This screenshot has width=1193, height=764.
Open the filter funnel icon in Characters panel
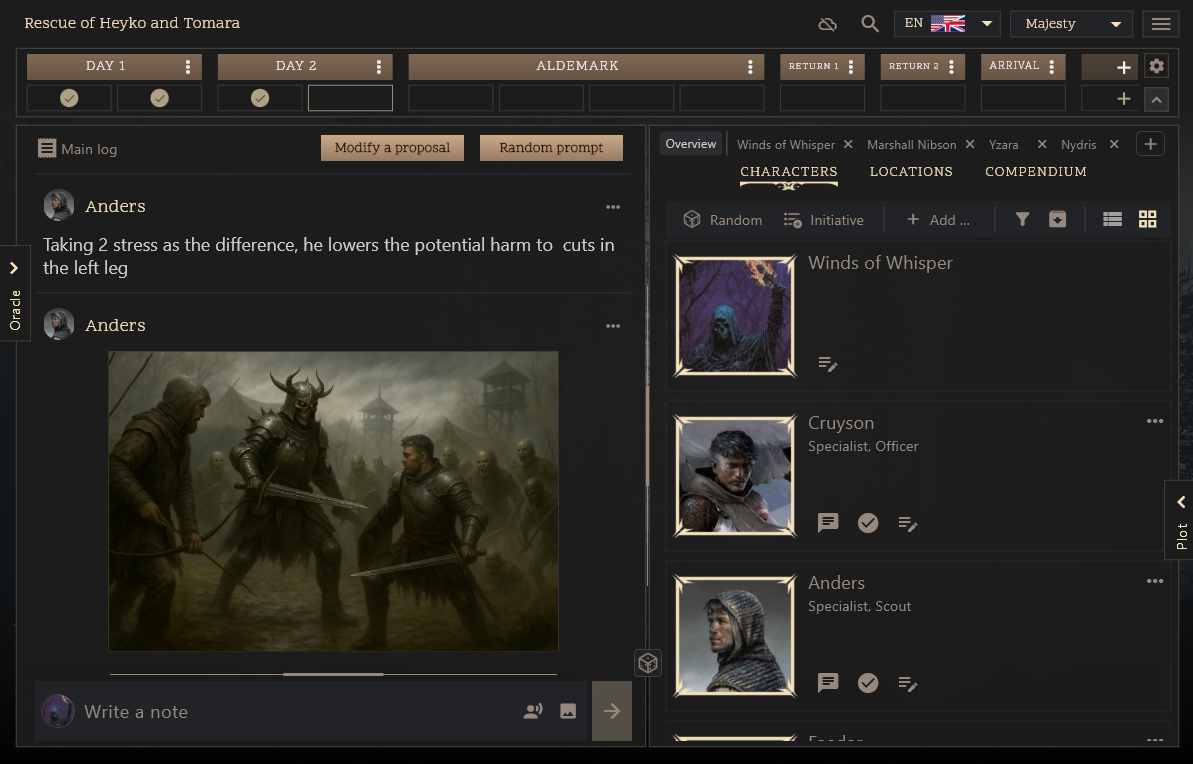click(1022, 218)
